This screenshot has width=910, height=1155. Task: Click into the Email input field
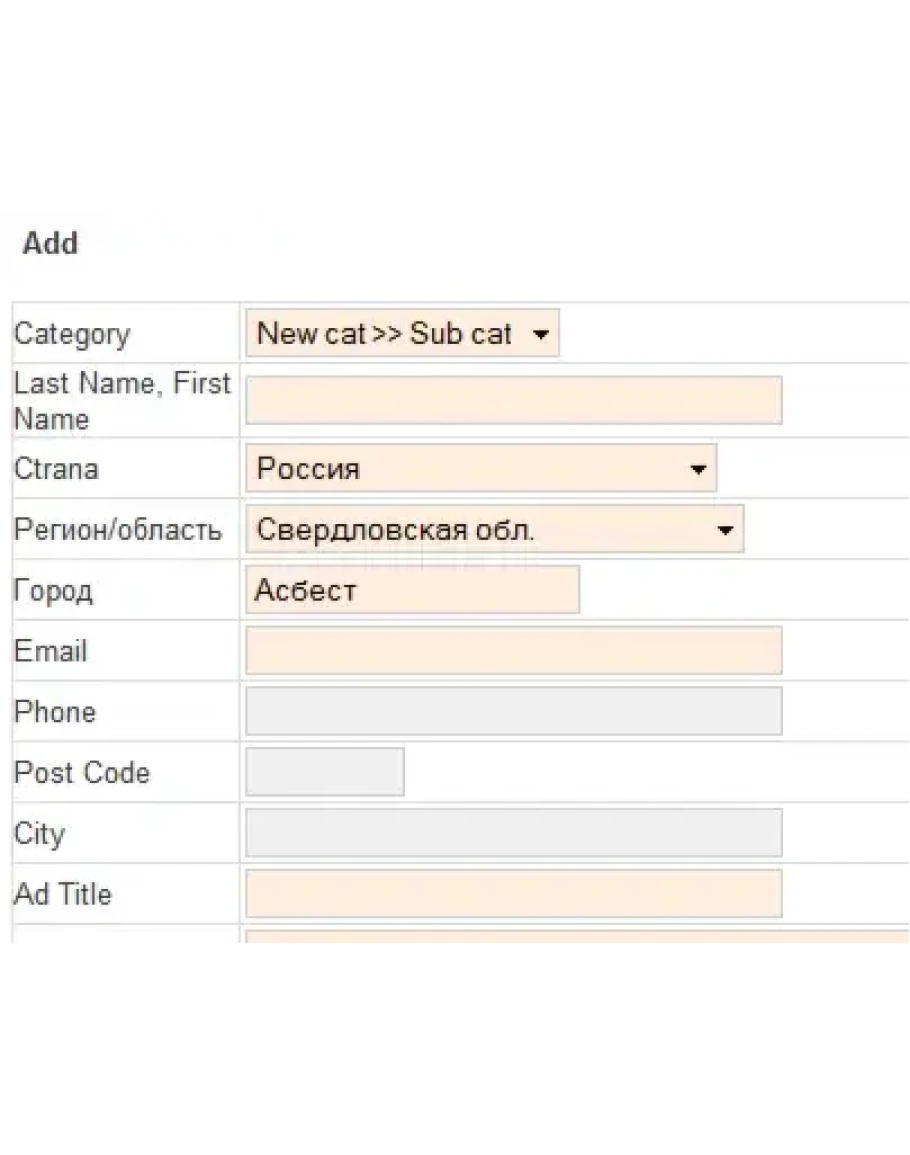[514, 651]
